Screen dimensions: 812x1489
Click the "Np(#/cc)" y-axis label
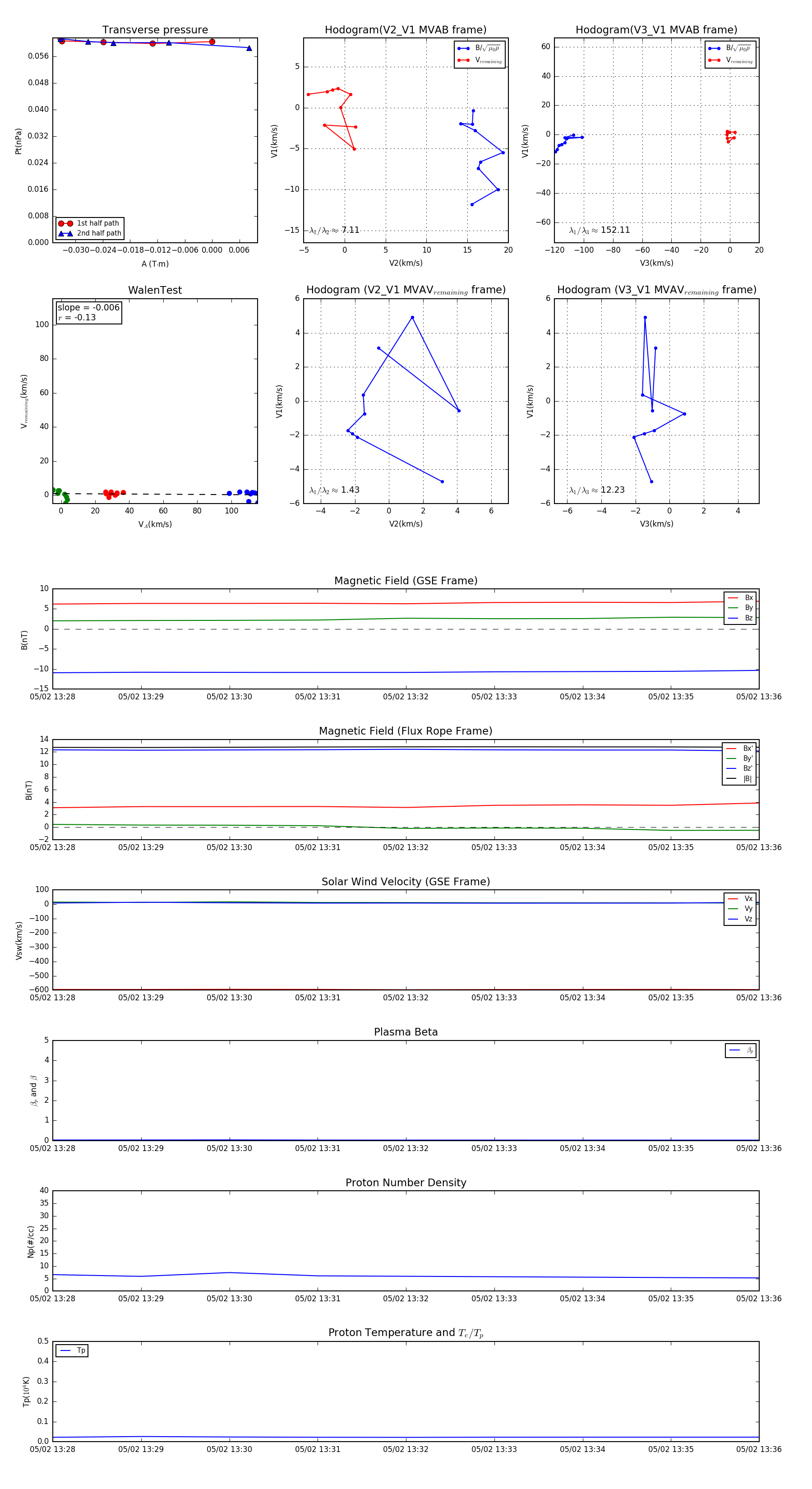pos(31,1242)
